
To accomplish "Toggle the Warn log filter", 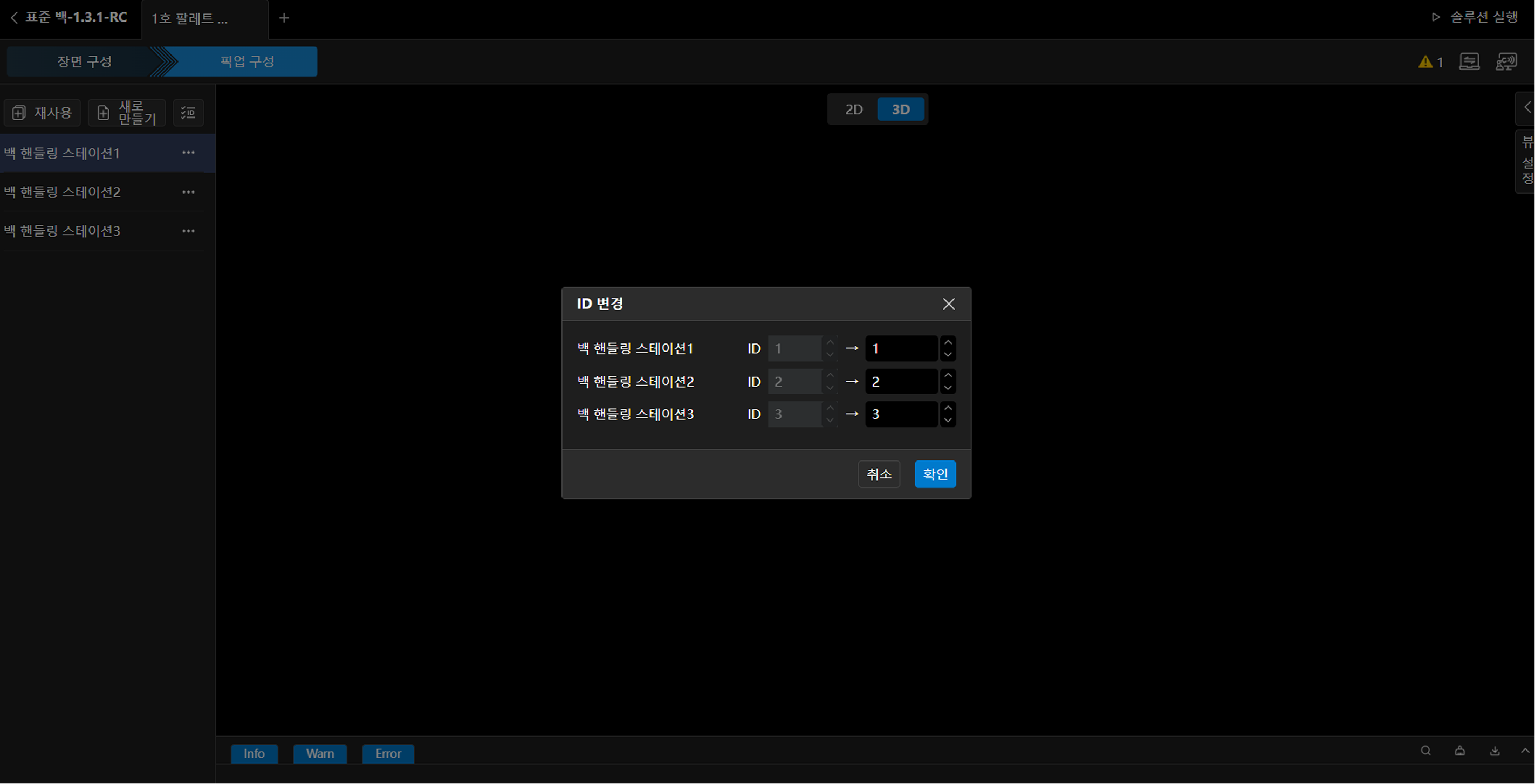I will (x=320, y=754).
